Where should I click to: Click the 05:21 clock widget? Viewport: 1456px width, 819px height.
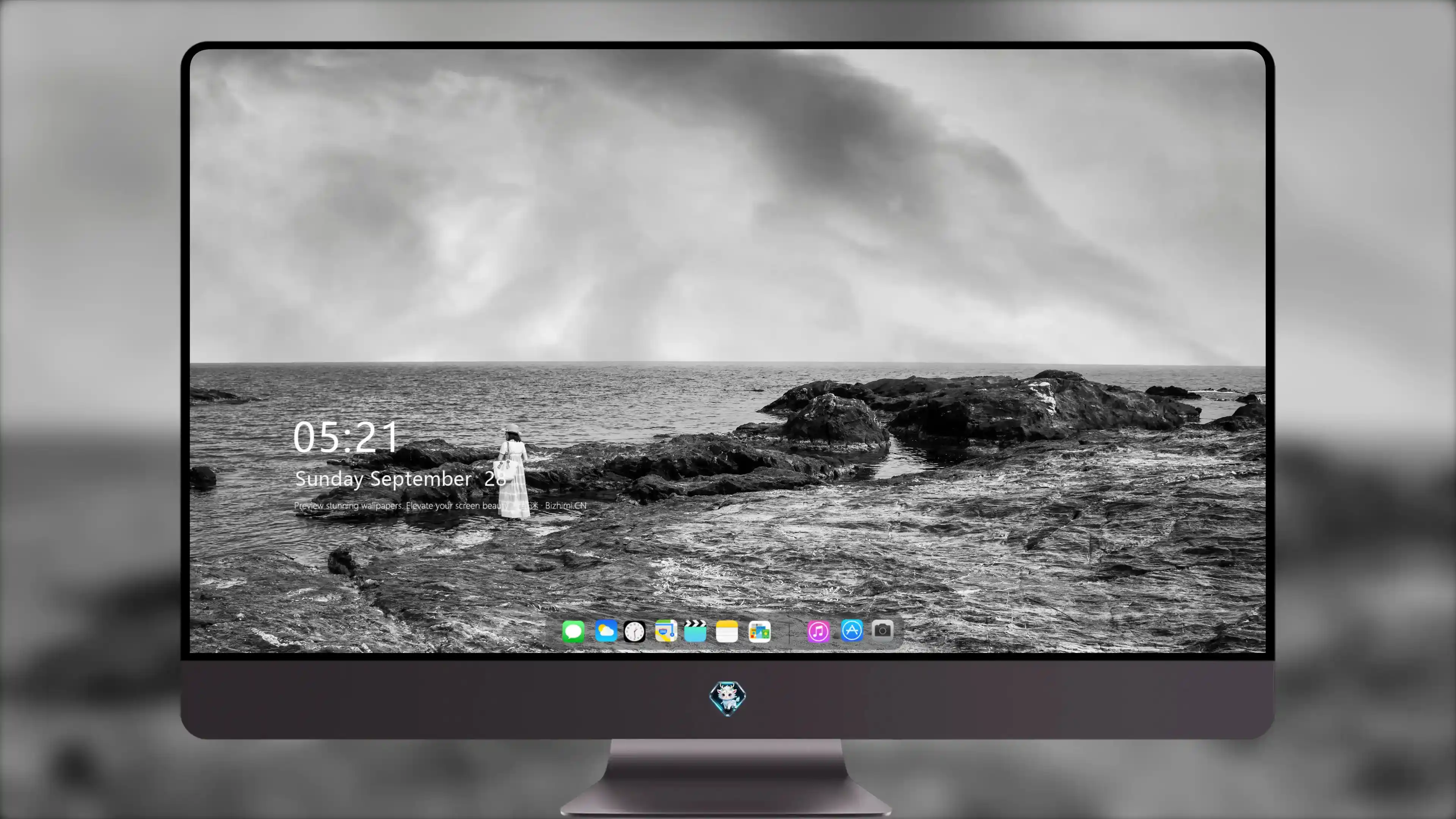pyautogui.click(x=346, y=437)
